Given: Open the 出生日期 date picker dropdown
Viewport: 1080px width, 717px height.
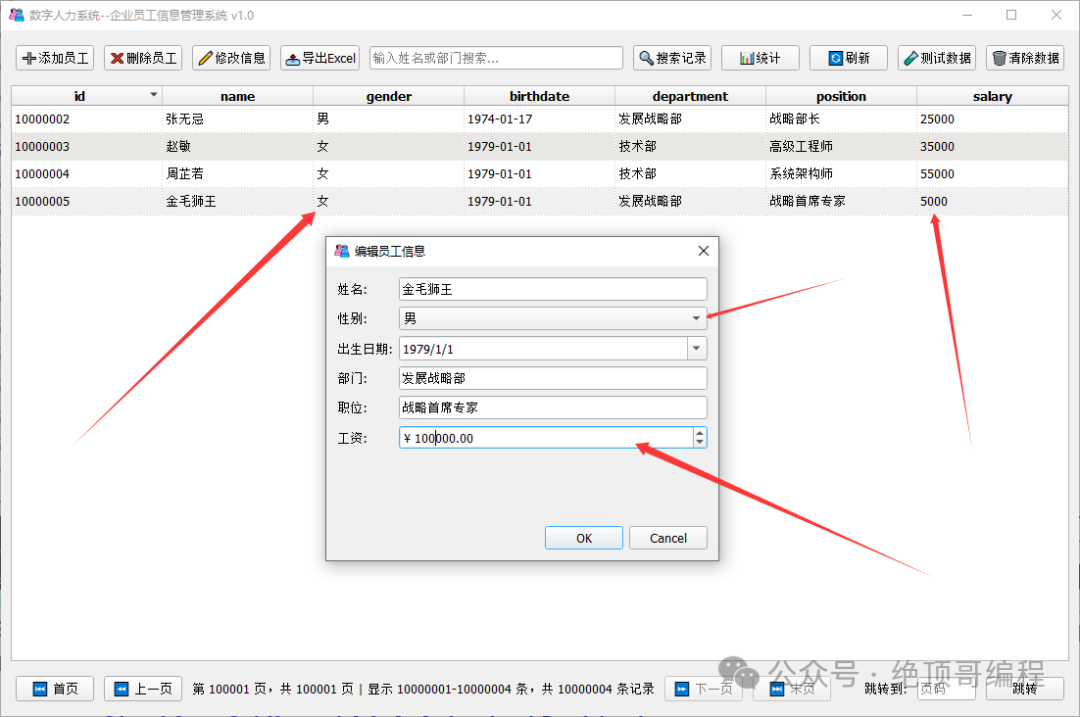Looking at the screenshot, I should (697, 349).
